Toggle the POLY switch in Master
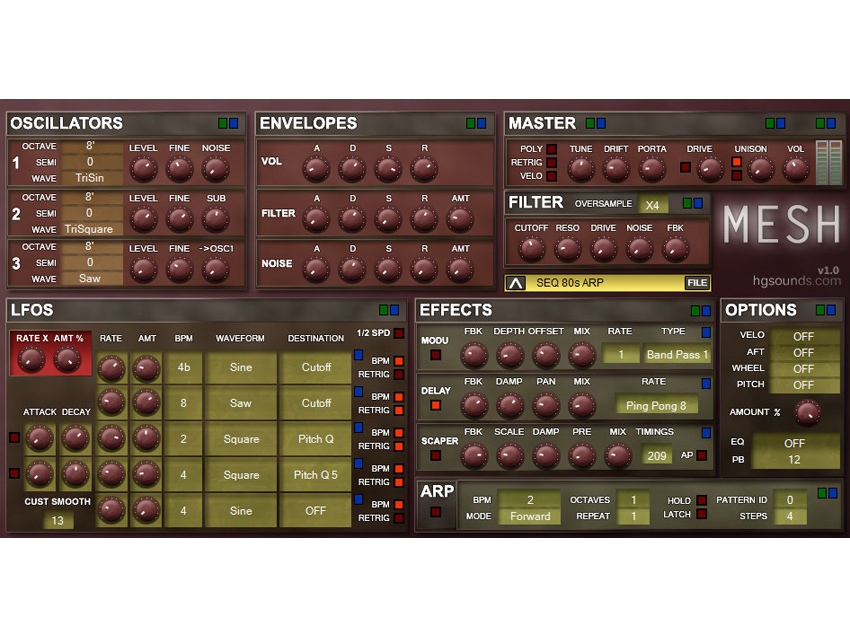This screenshot has width=850, height=638. pos(551,149)
